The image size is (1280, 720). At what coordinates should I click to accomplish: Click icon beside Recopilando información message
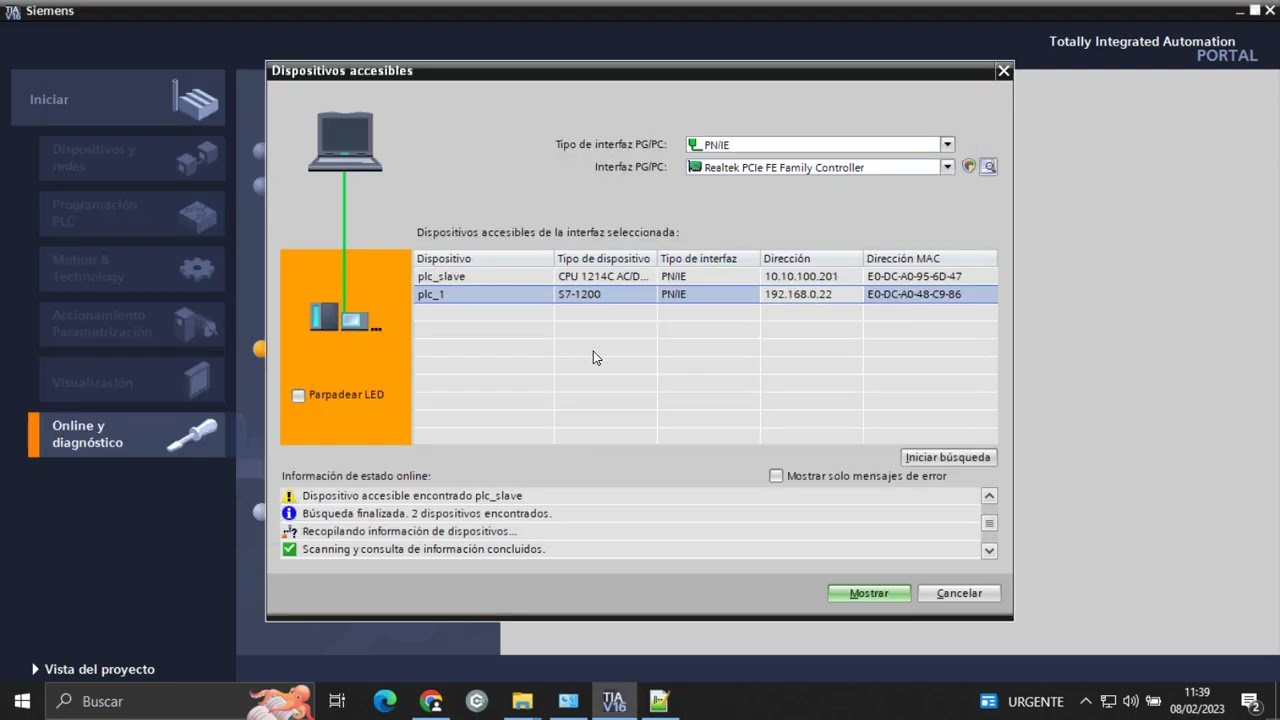click(x=289, y=531)
